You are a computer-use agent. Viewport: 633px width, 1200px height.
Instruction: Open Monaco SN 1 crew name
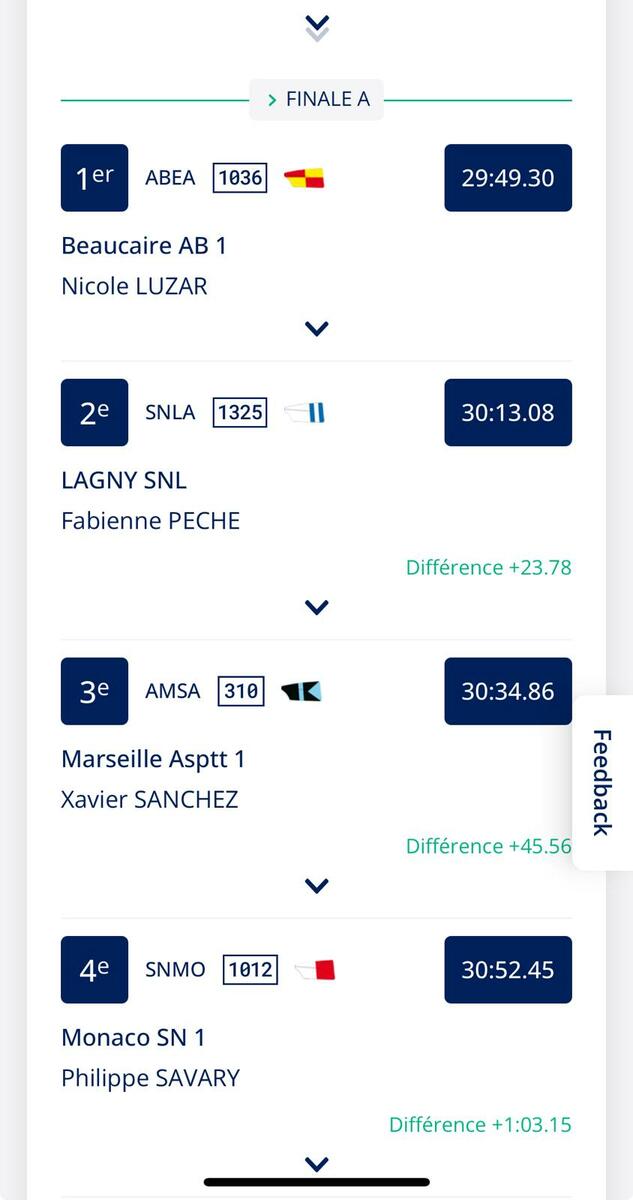[133, 1037]
